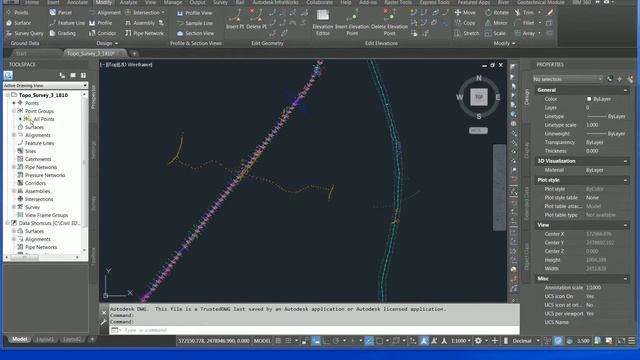This screenshot has width=640, height=360.
Task: Choose the Alignment tool
Action: (104, 12)
